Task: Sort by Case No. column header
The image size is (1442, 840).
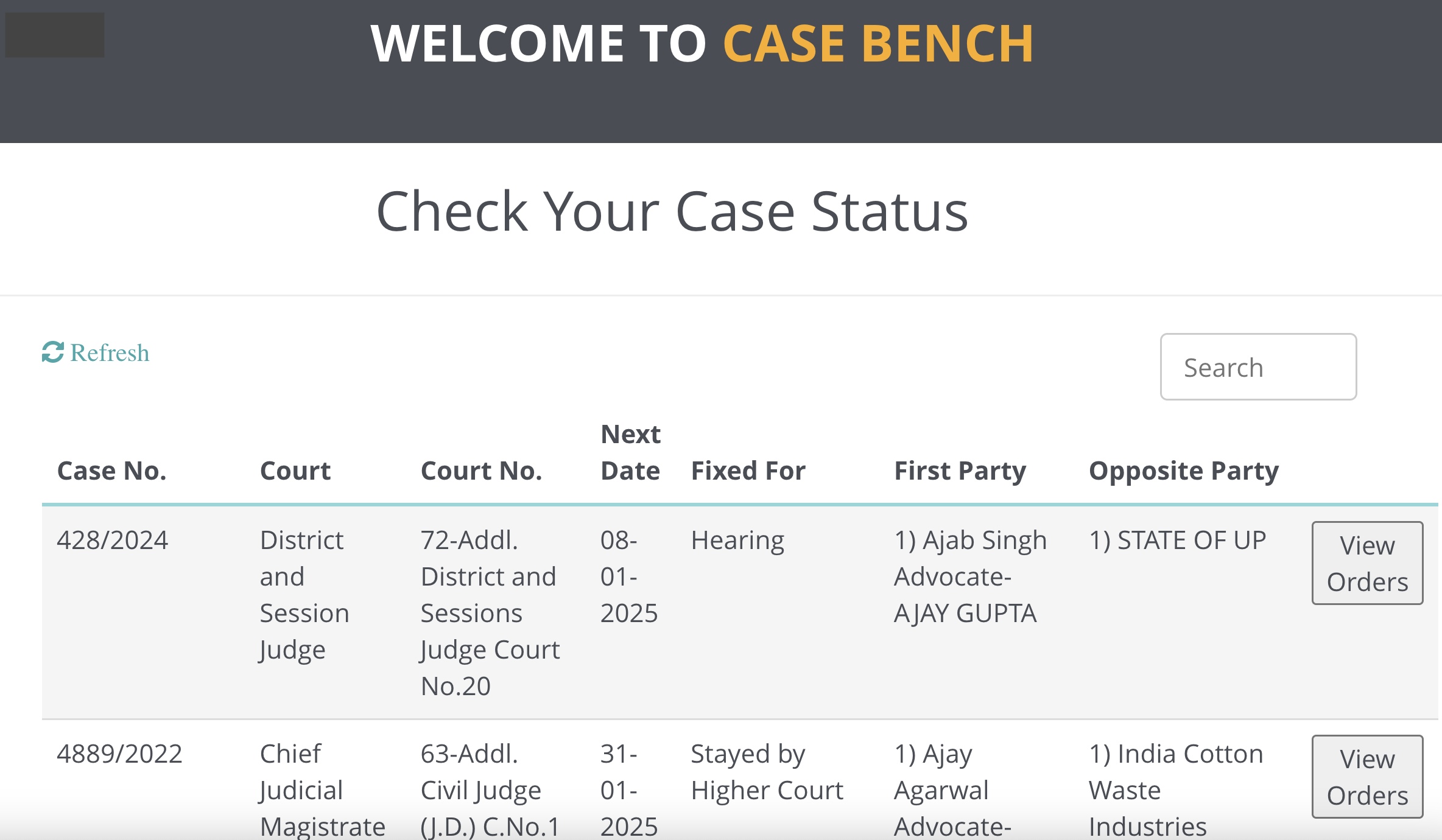Action: pyautogui.click(x=112, y=471)
